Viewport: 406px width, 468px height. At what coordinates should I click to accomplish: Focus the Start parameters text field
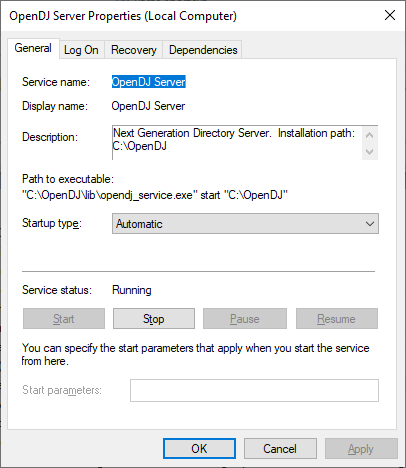pos(254,390)
